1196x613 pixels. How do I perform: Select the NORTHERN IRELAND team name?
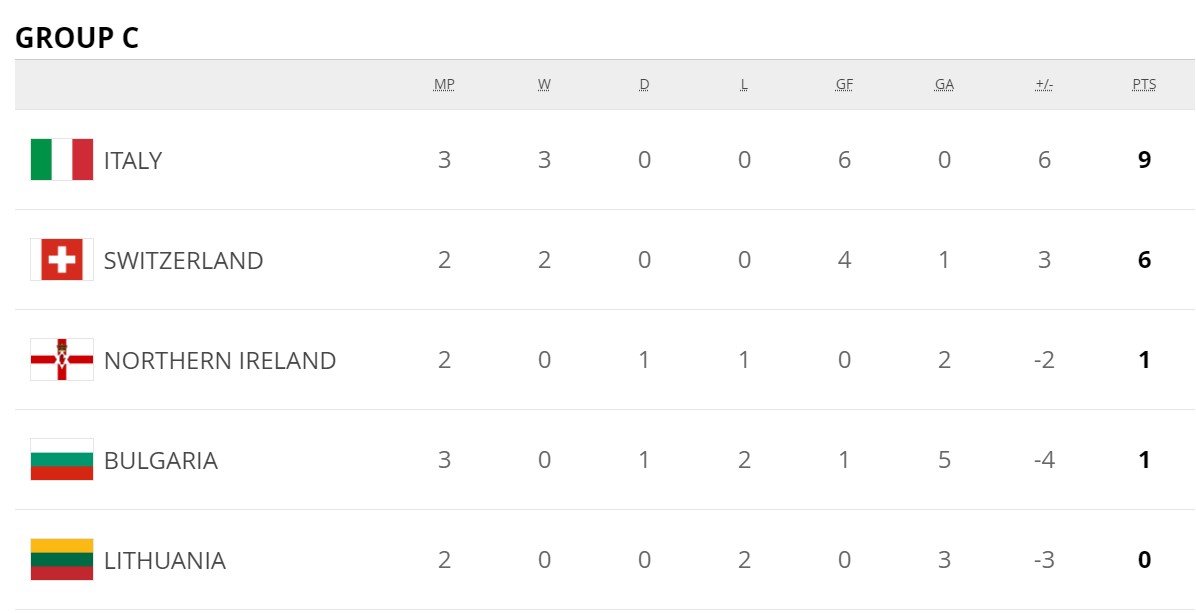tap(220, 361)
